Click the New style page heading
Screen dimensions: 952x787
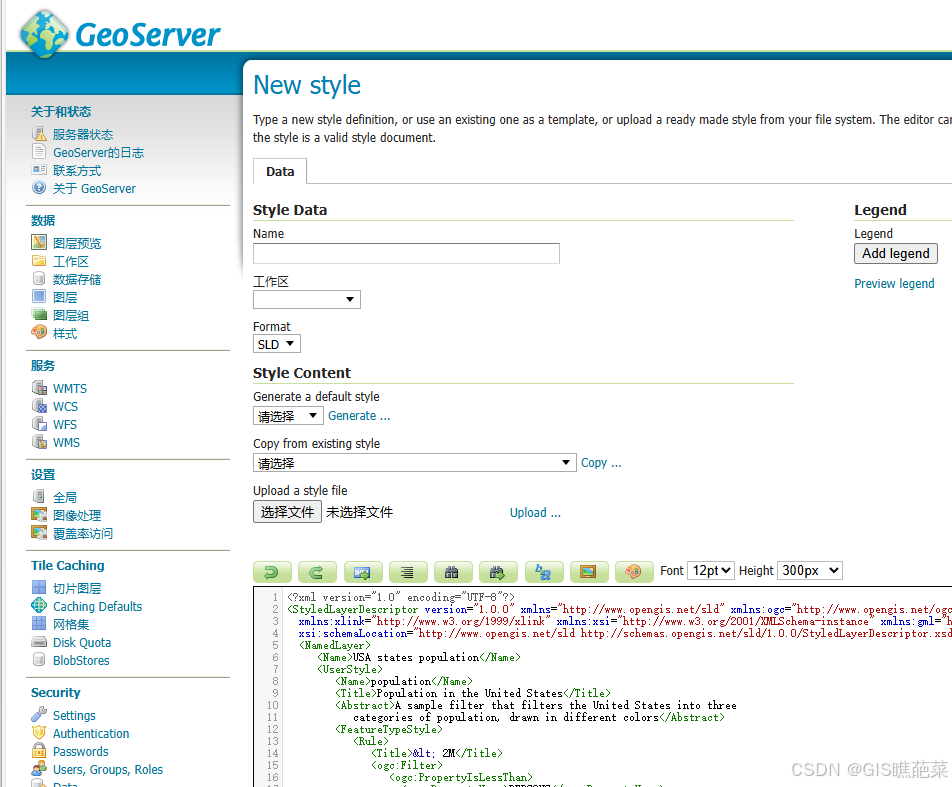[x=307, y=85]
